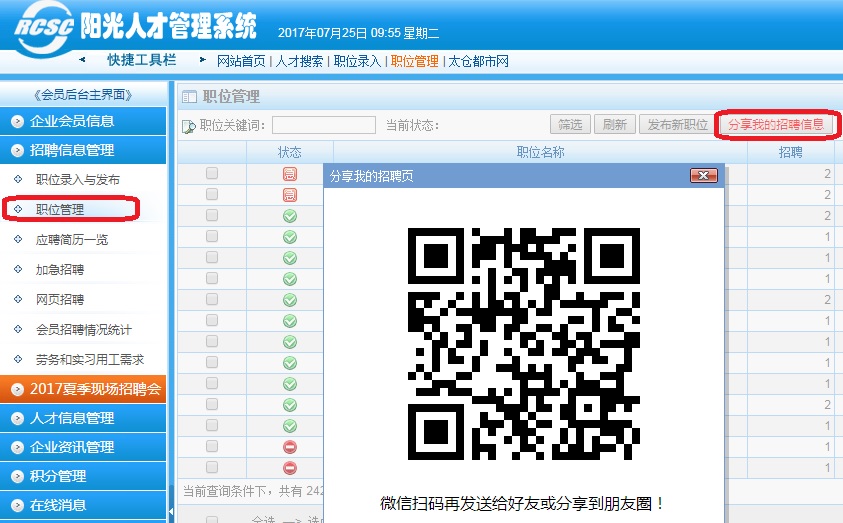The width and height of the screenshot is (843, 523).
Task: Check the checkbox in the last visible row
Action: [x=212, y=467]
